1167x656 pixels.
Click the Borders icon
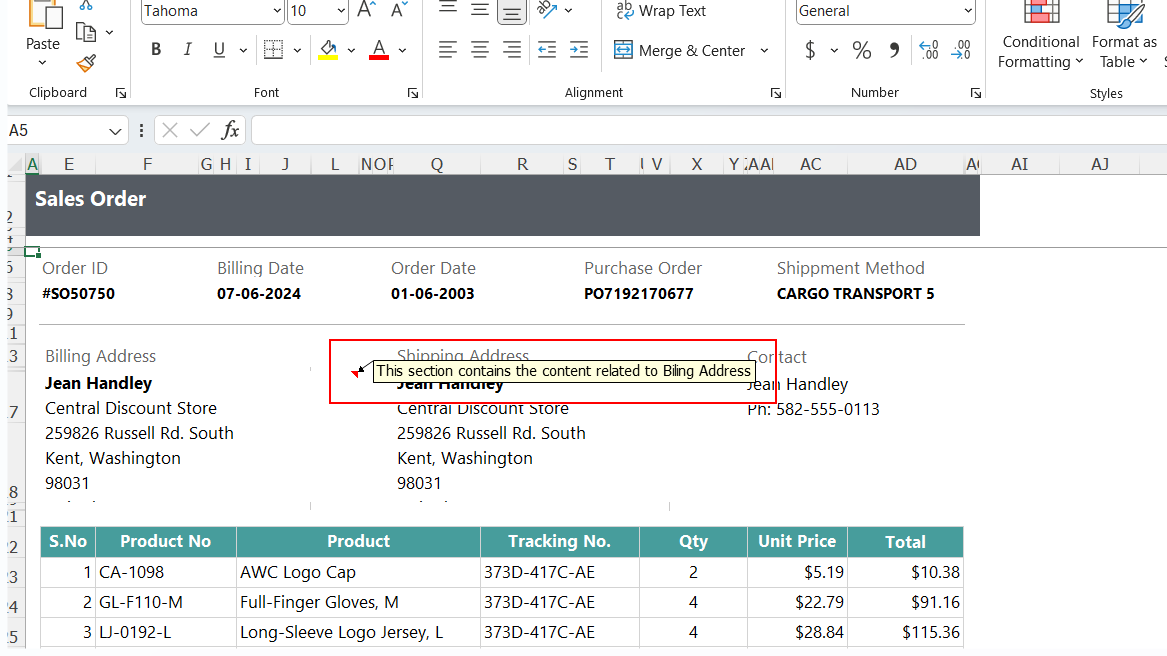tap(273, 50)
